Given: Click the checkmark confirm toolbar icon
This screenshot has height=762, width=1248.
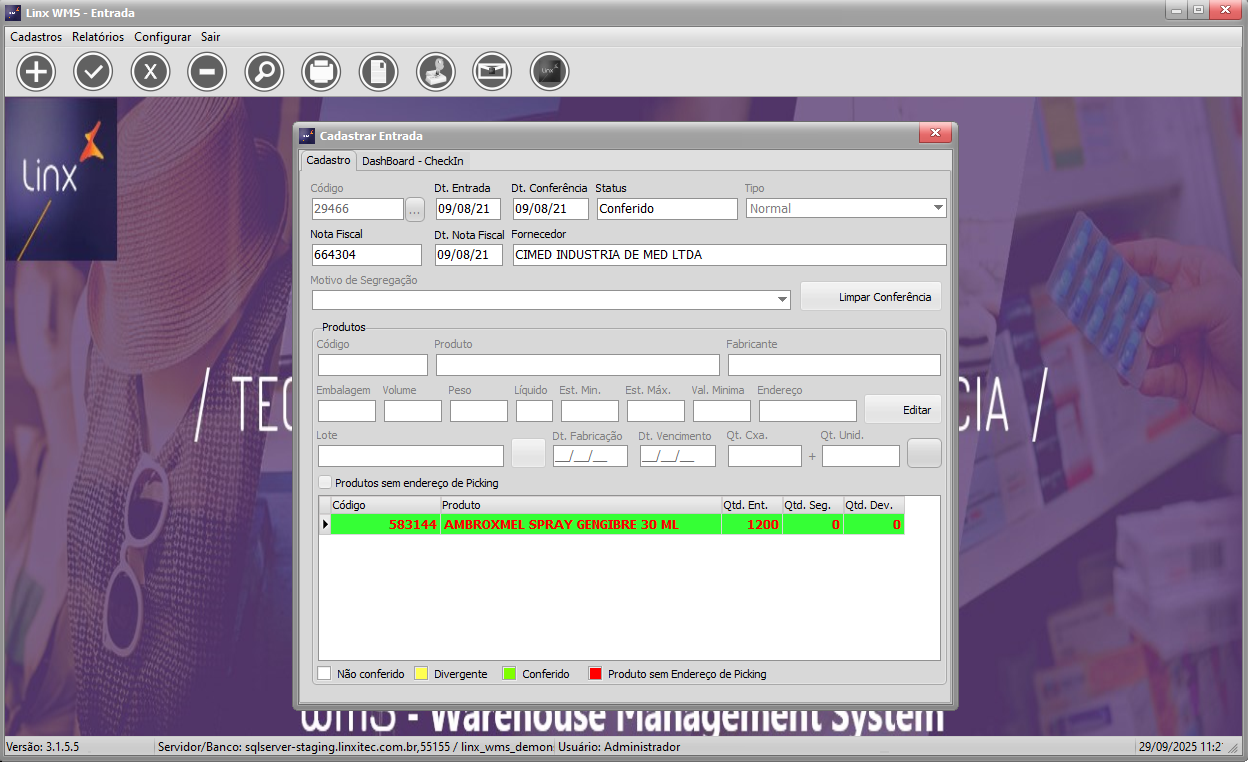Looking at the screenshot, I should click(93, 72).
